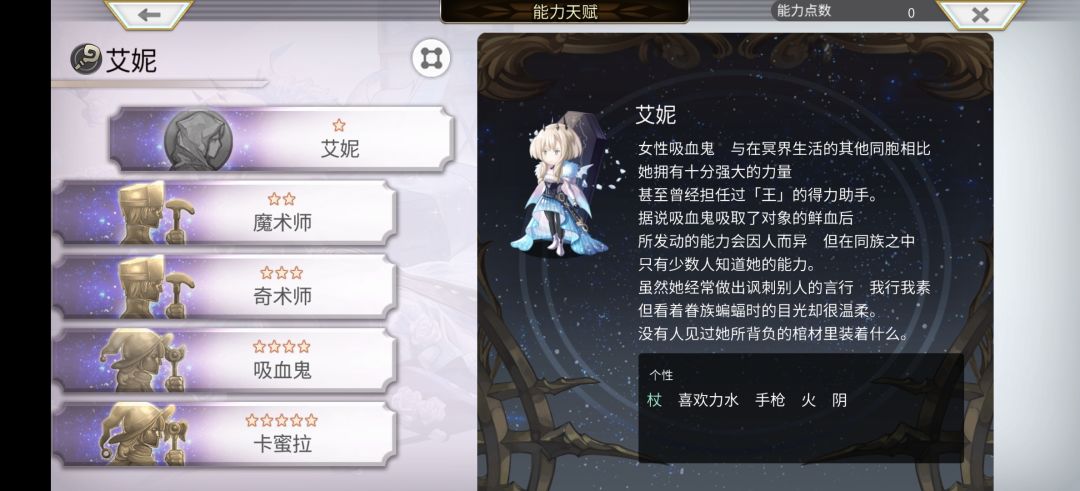Tap the hooded figure icon on 艾妮
This screenshot has width=1080, height=491.
coord(198,140)
